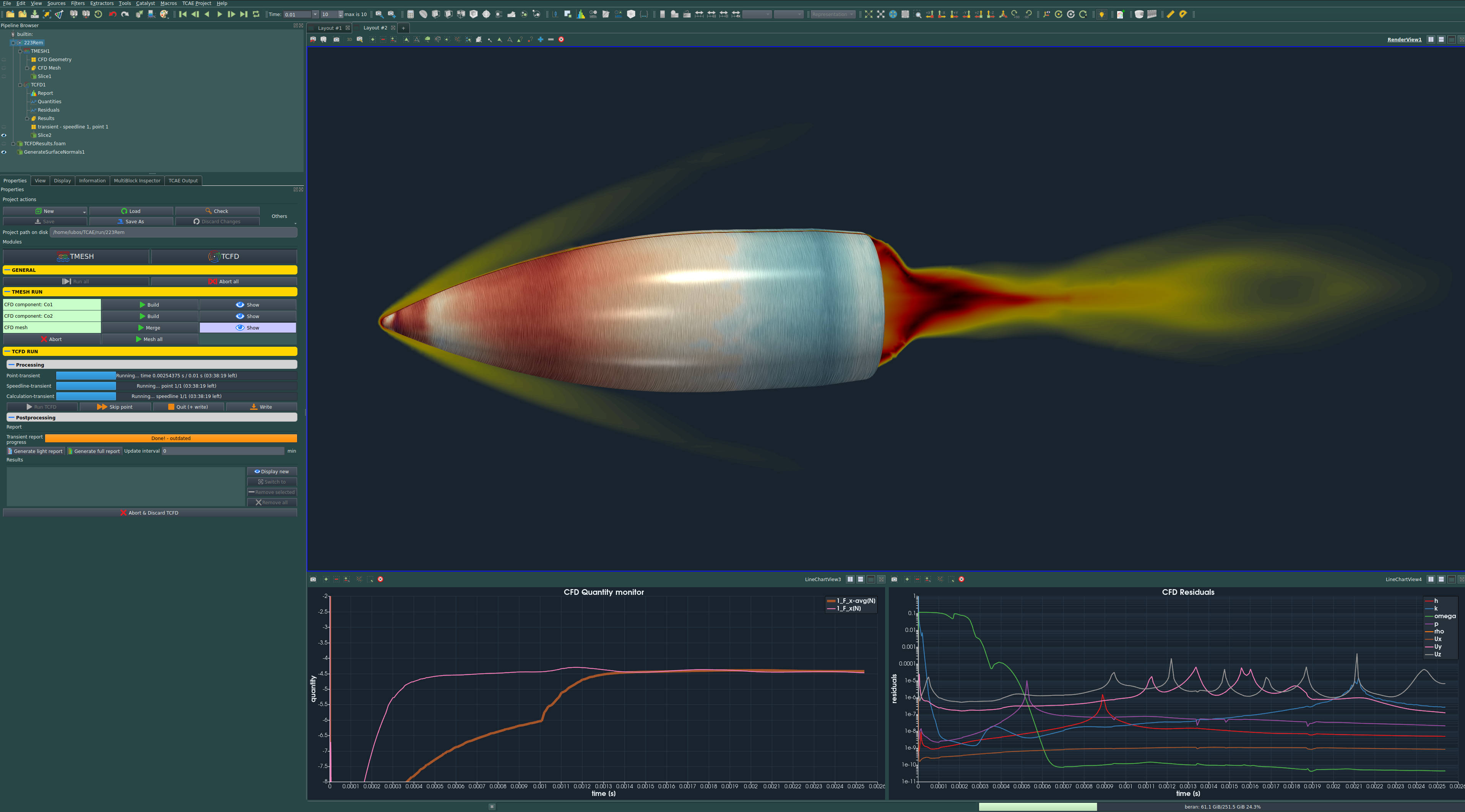This screenshot has height=812, width=1465.
Task: Show CFD Geometry via its eye toggle
Action: tap(4, 59)
